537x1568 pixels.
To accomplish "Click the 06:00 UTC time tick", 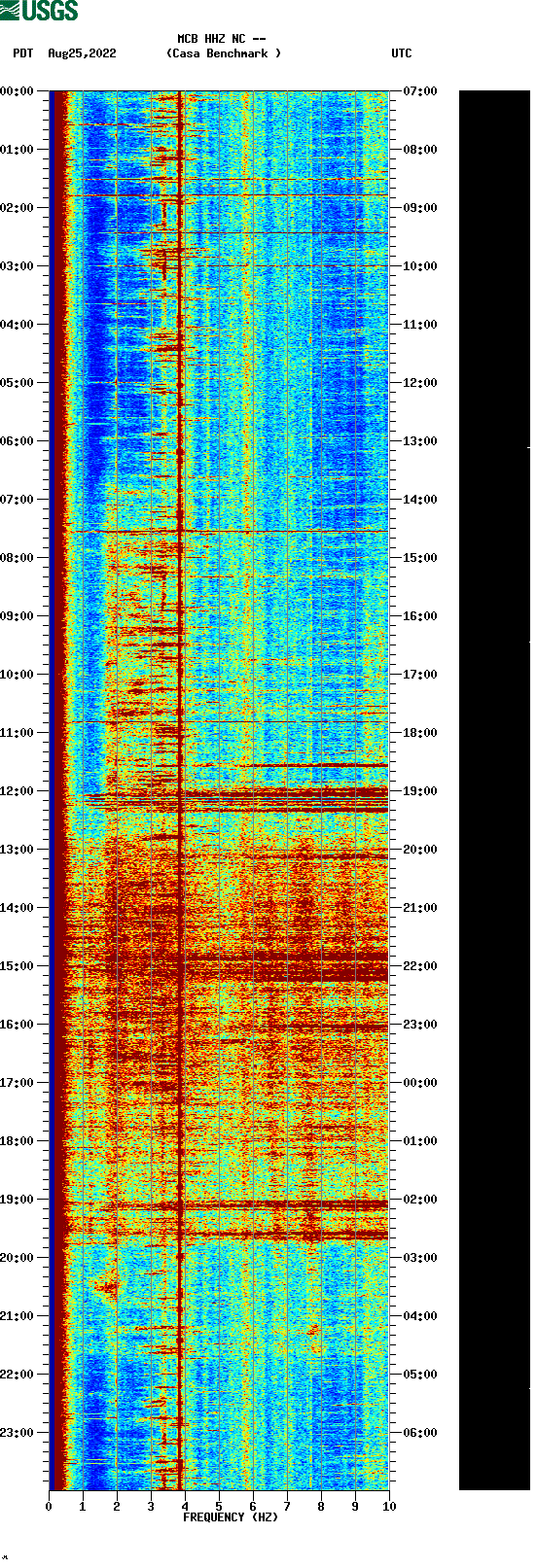I will 420,1433.
